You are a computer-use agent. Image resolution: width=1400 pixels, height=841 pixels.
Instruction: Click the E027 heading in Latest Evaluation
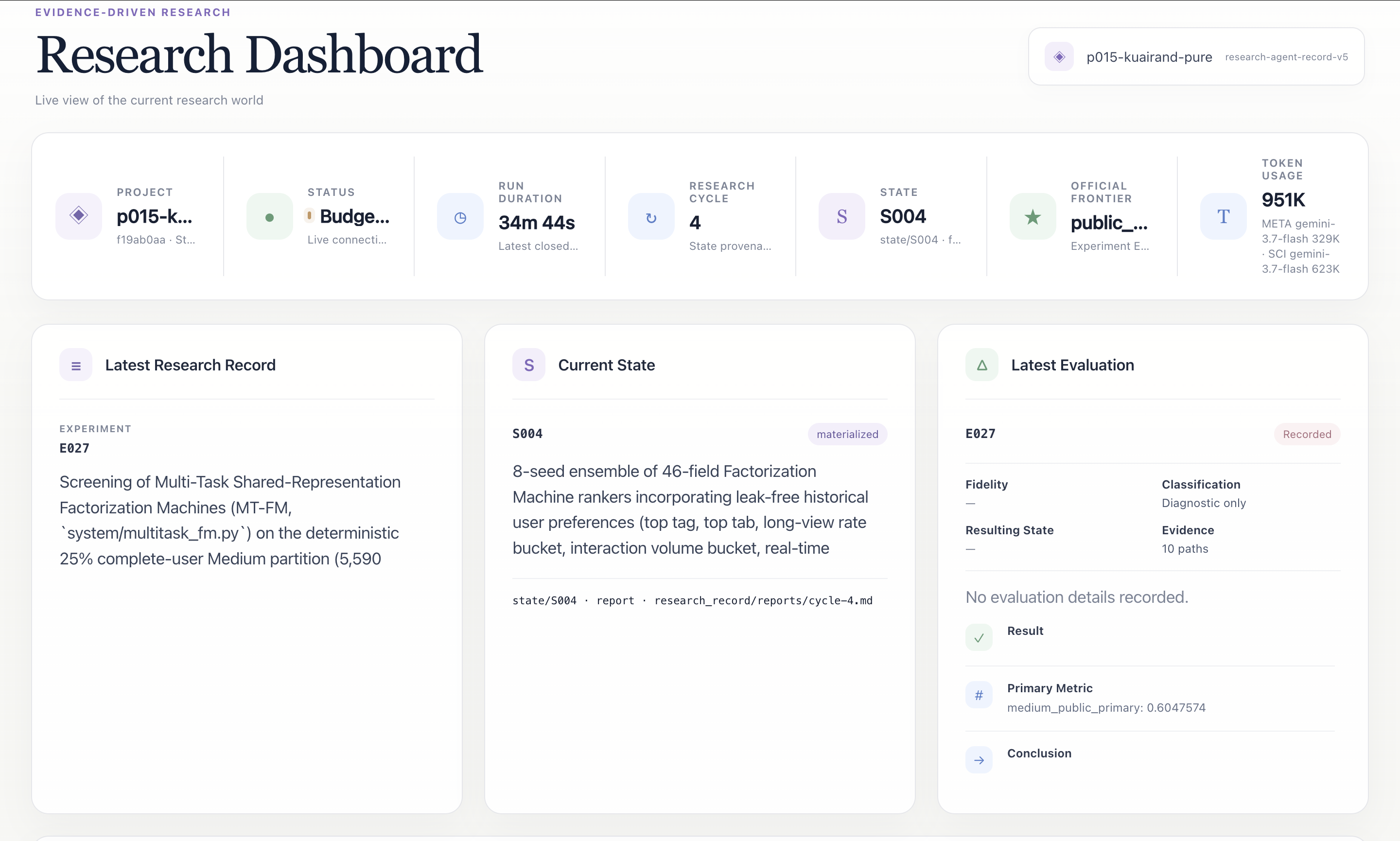coord(981,434)
